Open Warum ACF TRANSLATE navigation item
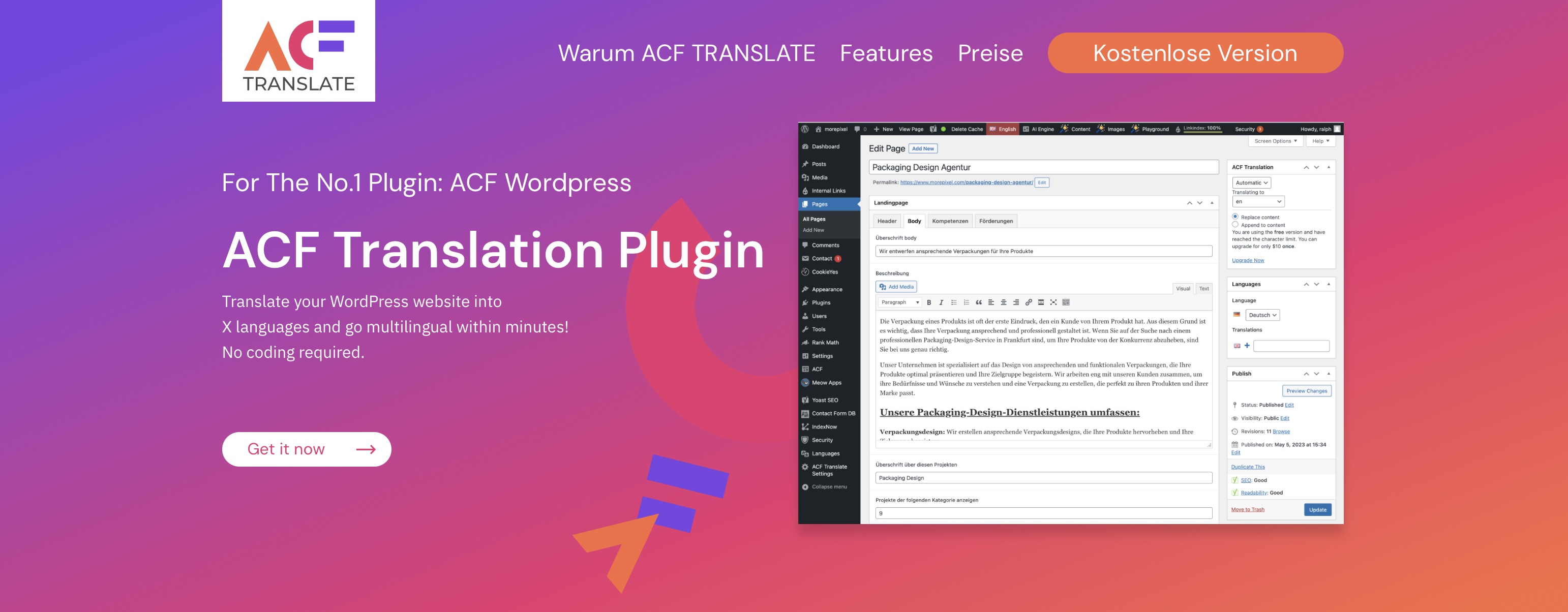Screen dimensions: 1568x612 click(x=686, y=53)
